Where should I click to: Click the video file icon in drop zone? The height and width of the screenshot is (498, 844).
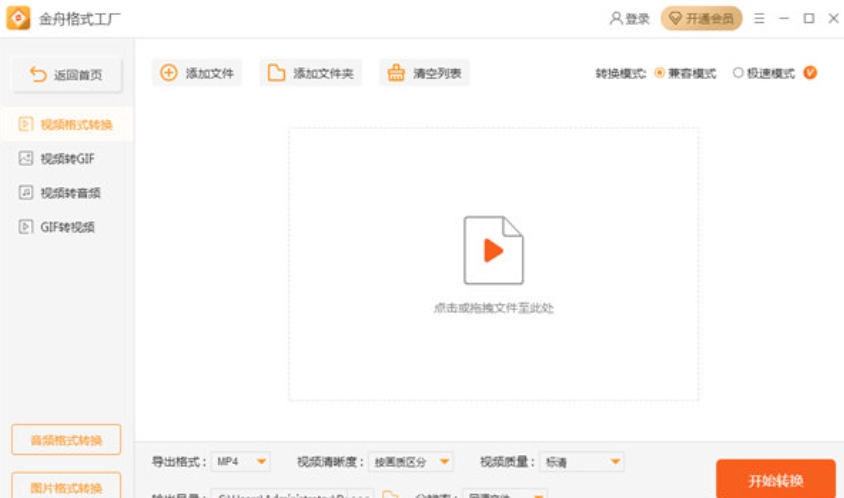pyautogui.click(x=493, y=250)
